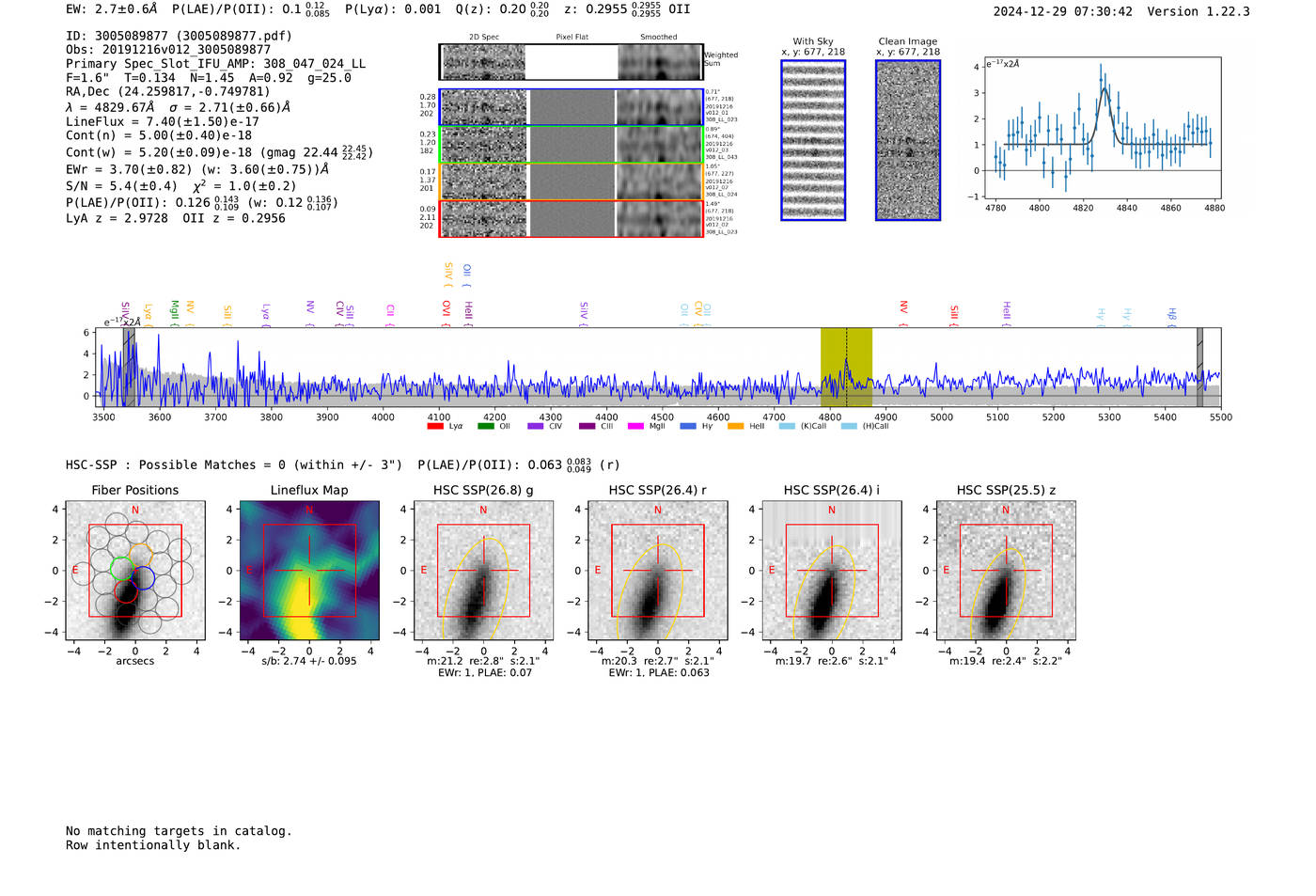Click the green MgII line label above spectrum
The image size is (1316, 896).
coord(174,313)
